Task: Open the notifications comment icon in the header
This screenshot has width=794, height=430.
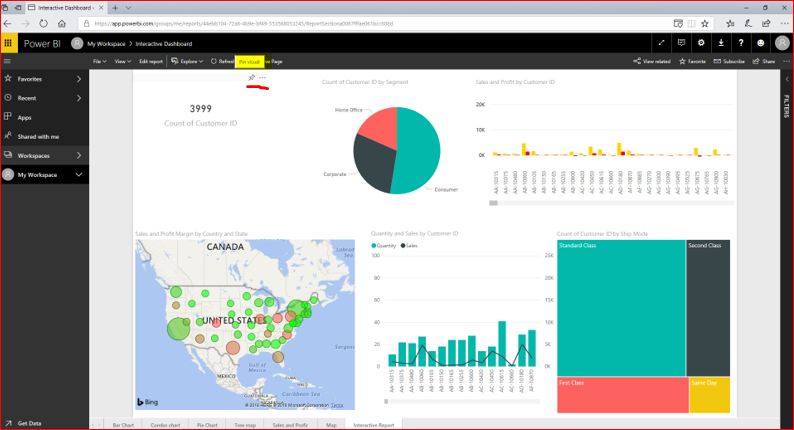Action: 681,43
